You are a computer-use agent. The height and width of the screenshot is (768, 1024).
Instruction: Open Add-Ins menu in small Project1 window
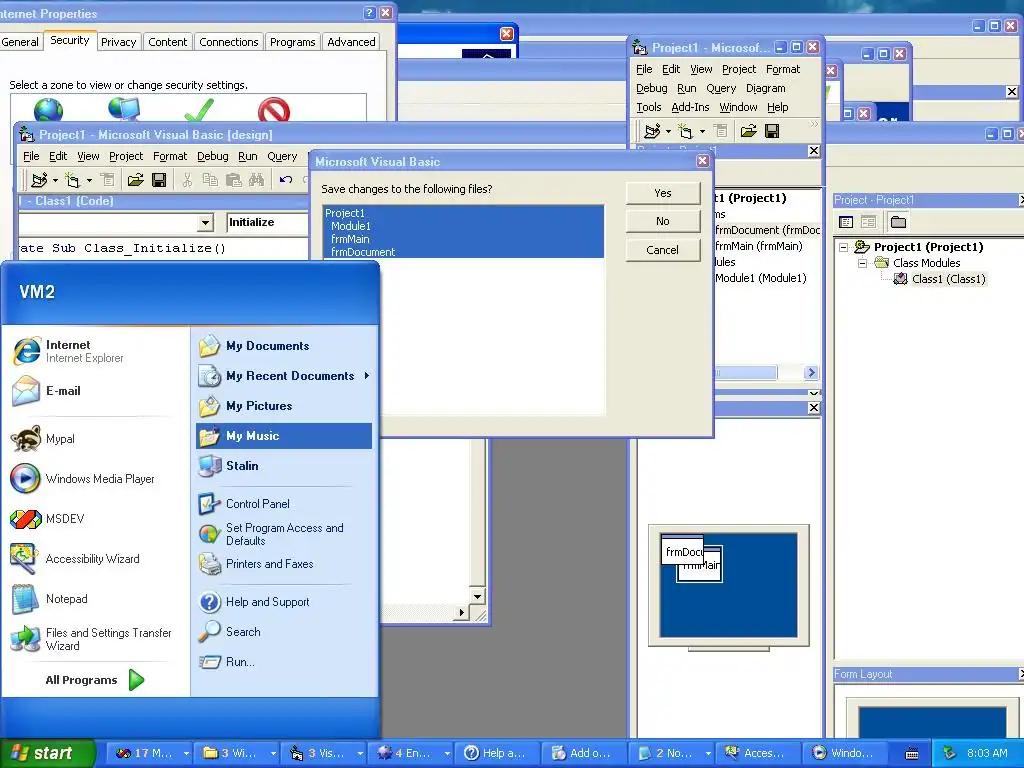(690, 107)
